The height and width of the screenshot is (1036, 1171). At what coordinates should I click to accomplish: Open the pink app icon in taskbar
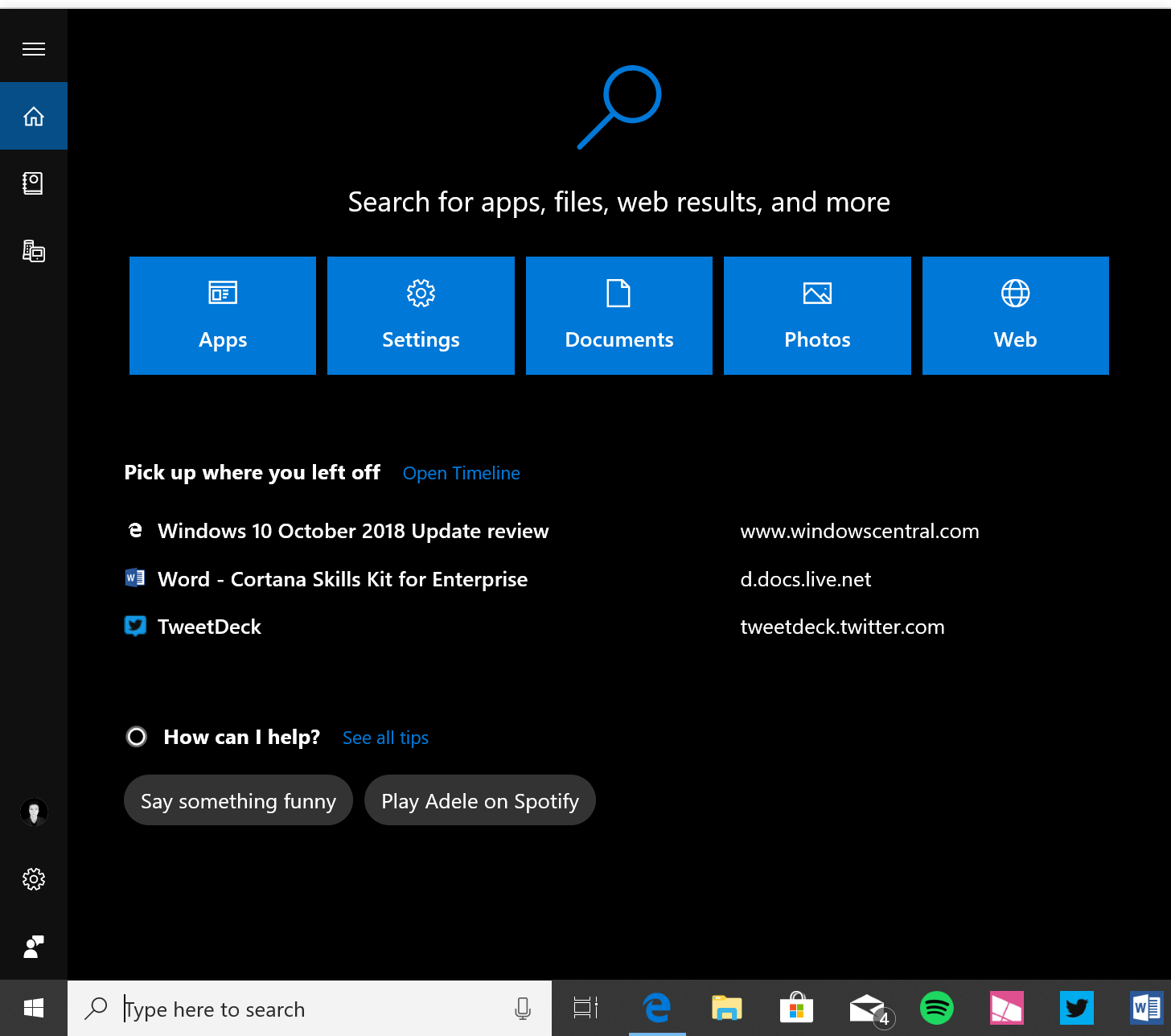(1006, 1008)
